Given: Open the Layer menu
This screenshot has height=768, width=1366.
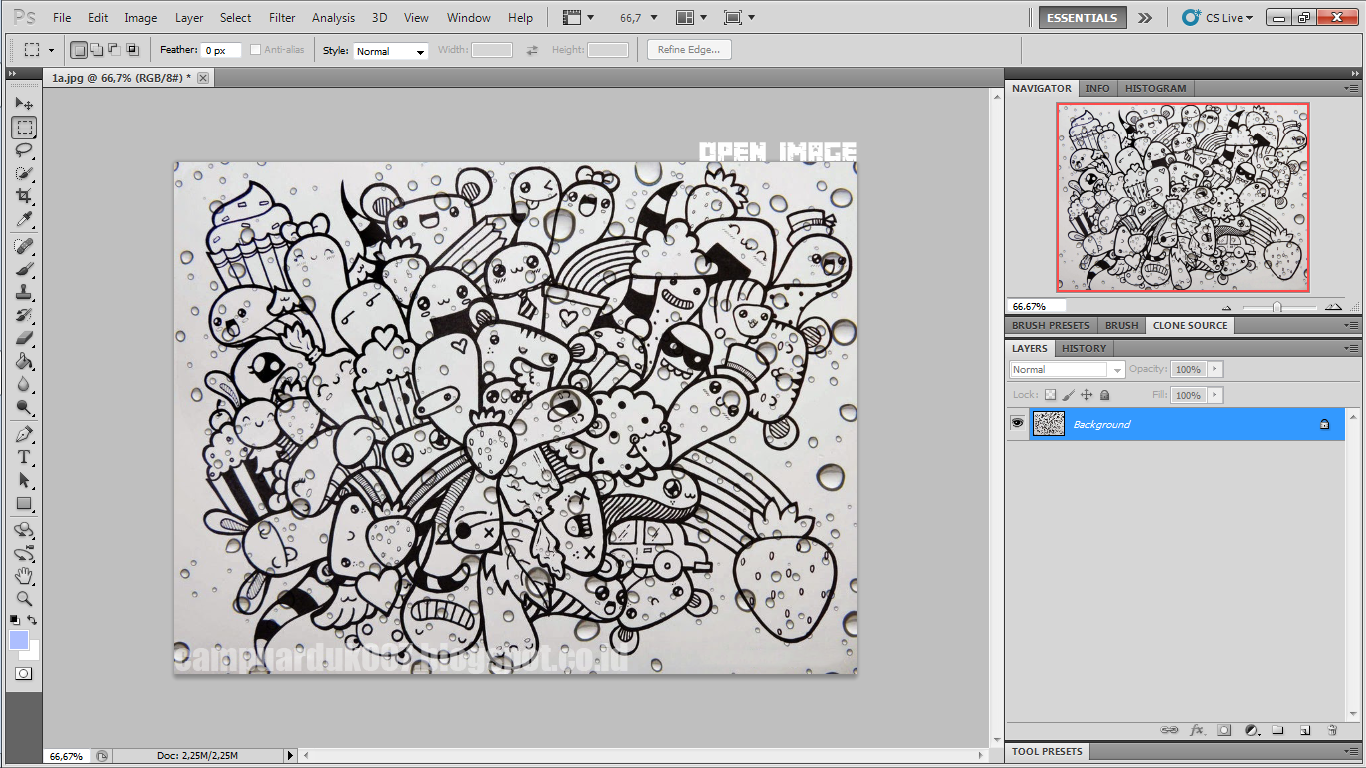Looking at the screenshot, I should click(189, 18).
